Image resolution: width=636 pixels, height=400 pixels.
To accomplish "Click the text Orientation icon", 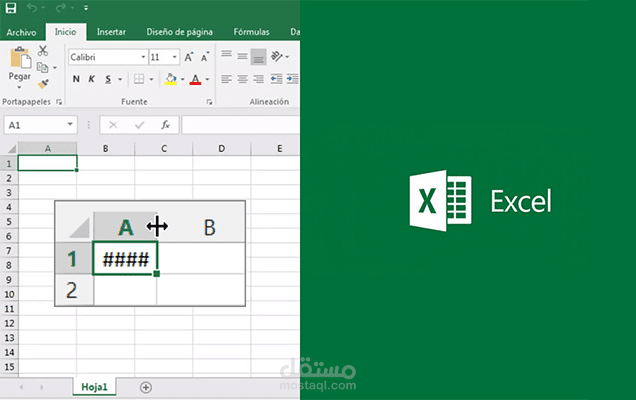I will (x=277, y=56).
